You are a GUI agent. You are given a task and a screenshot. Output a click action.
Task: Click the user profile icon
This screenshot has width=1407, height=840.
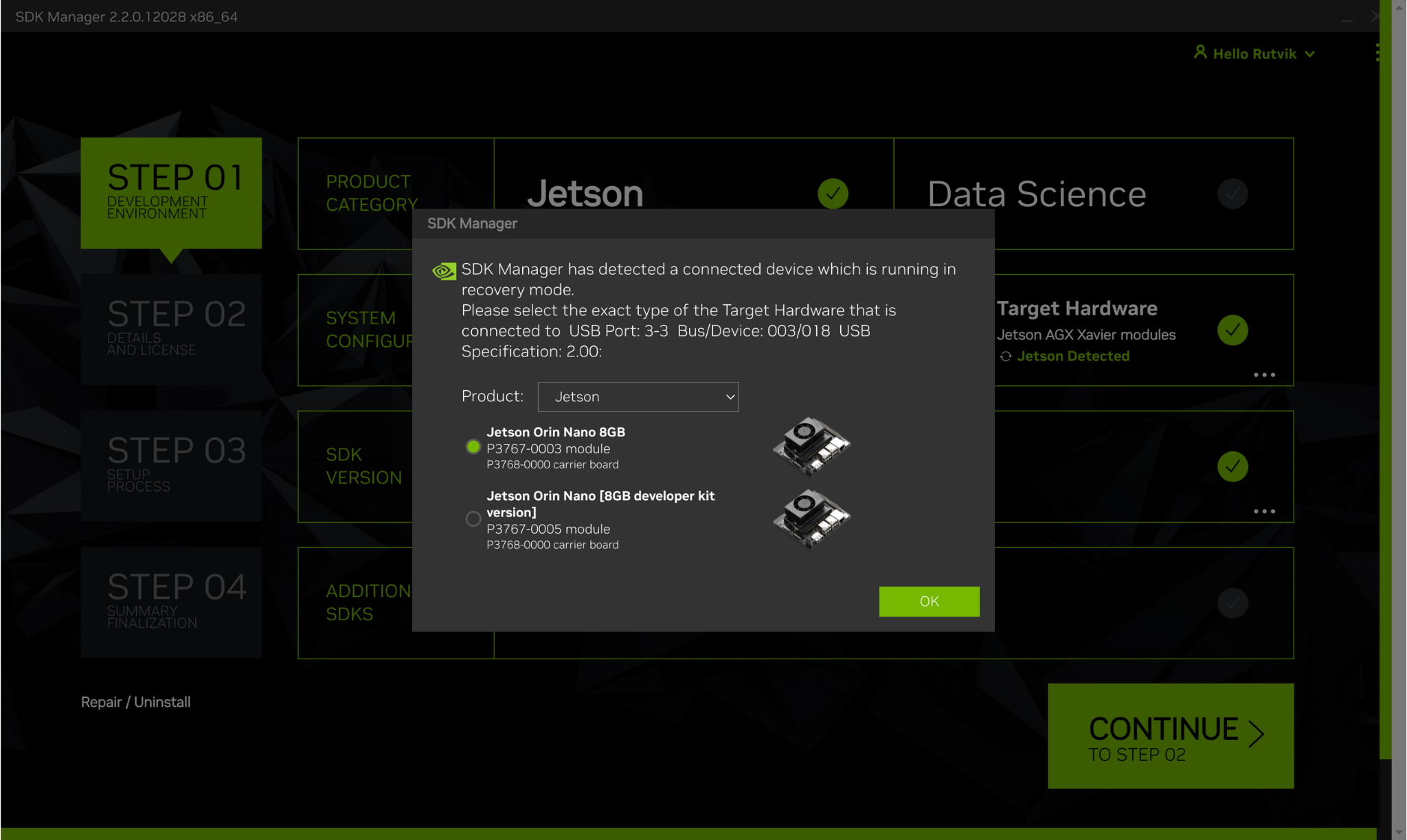1200,52
